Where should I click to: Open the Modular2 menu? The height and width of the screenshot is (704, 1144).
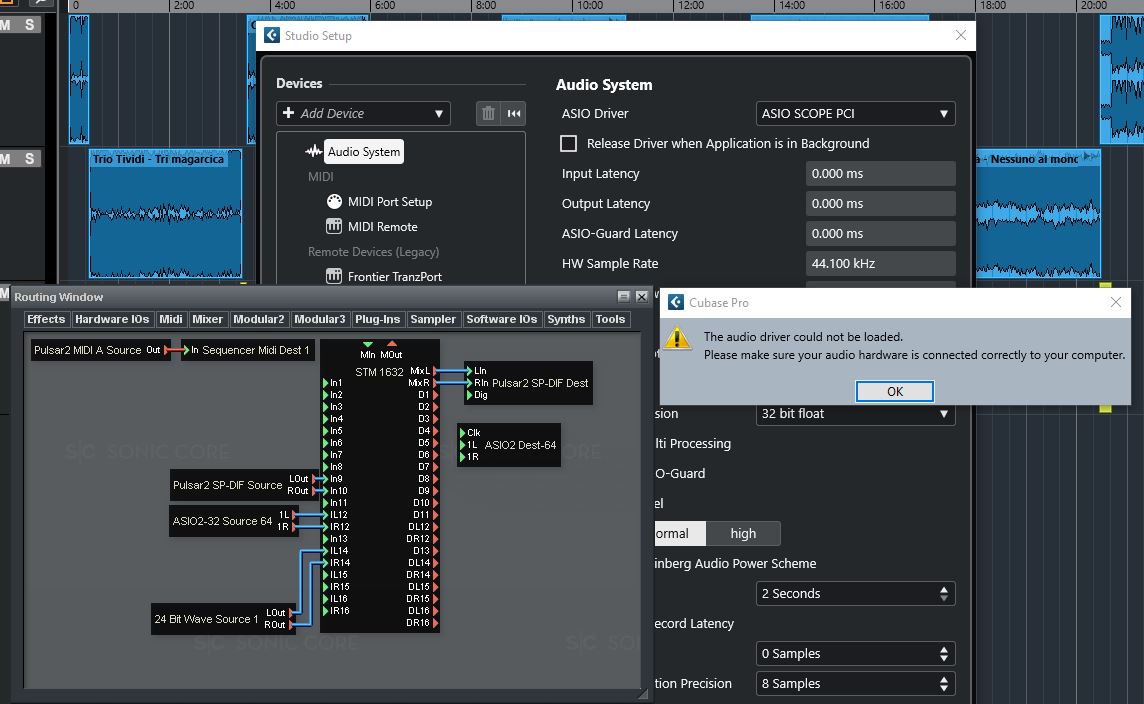pos(258,319)
